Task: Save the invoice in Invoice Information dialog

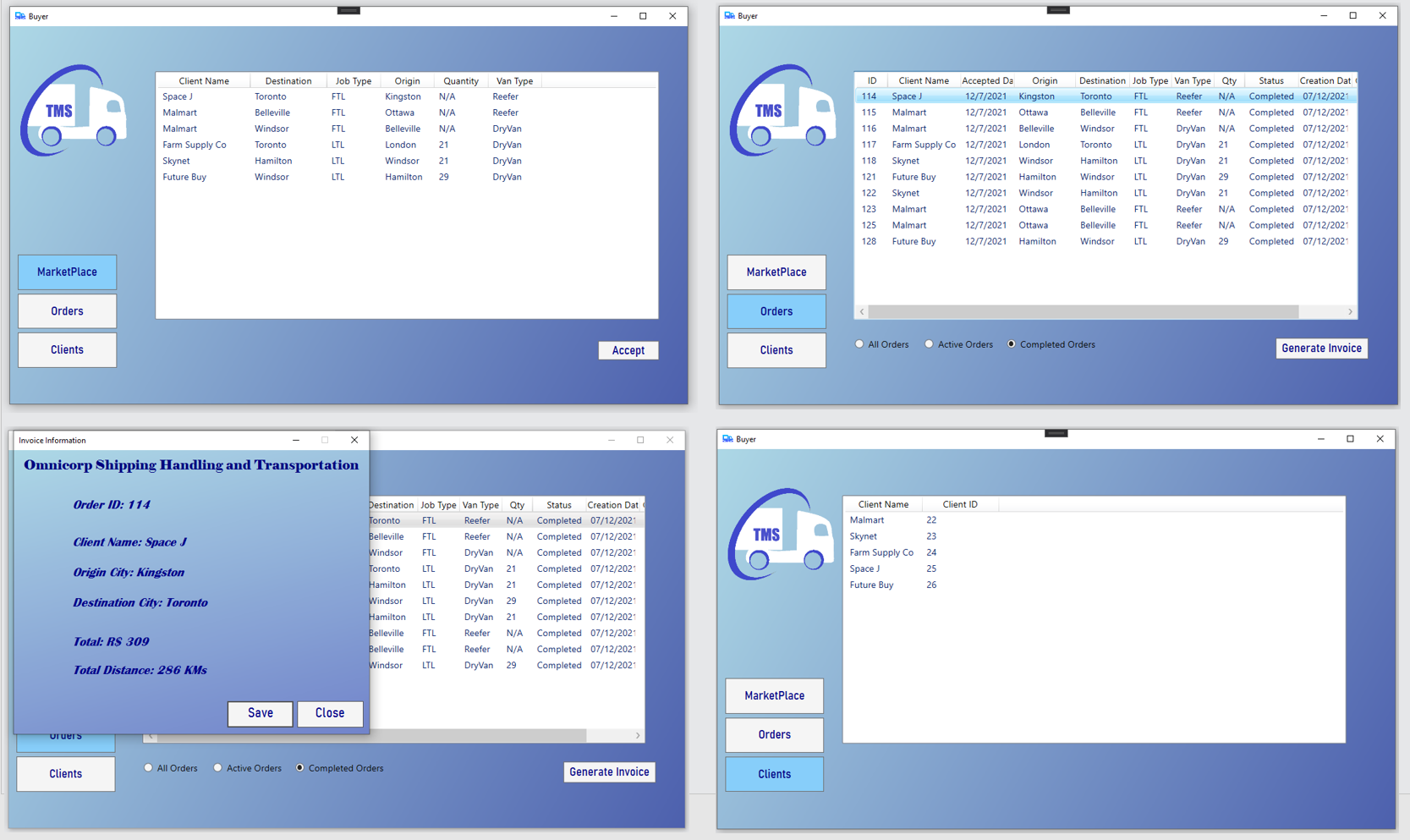Action: [x=261, y=714]
